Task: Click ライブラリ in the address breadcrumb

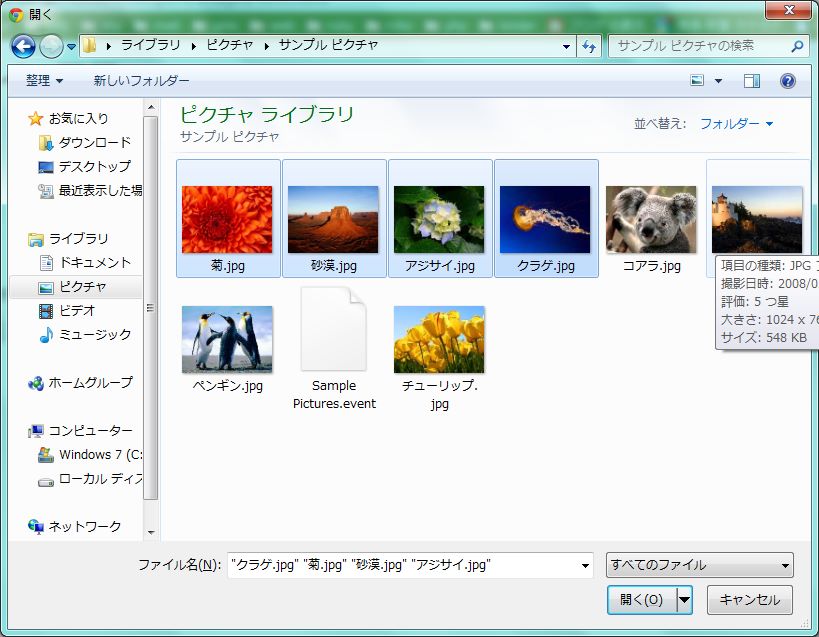Action: click(x=151, y=45)
